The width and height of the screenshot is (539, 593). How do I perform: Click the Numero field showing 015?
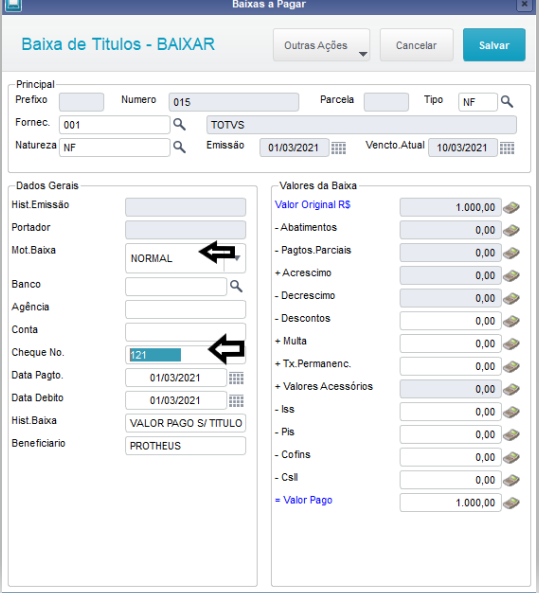234,102
